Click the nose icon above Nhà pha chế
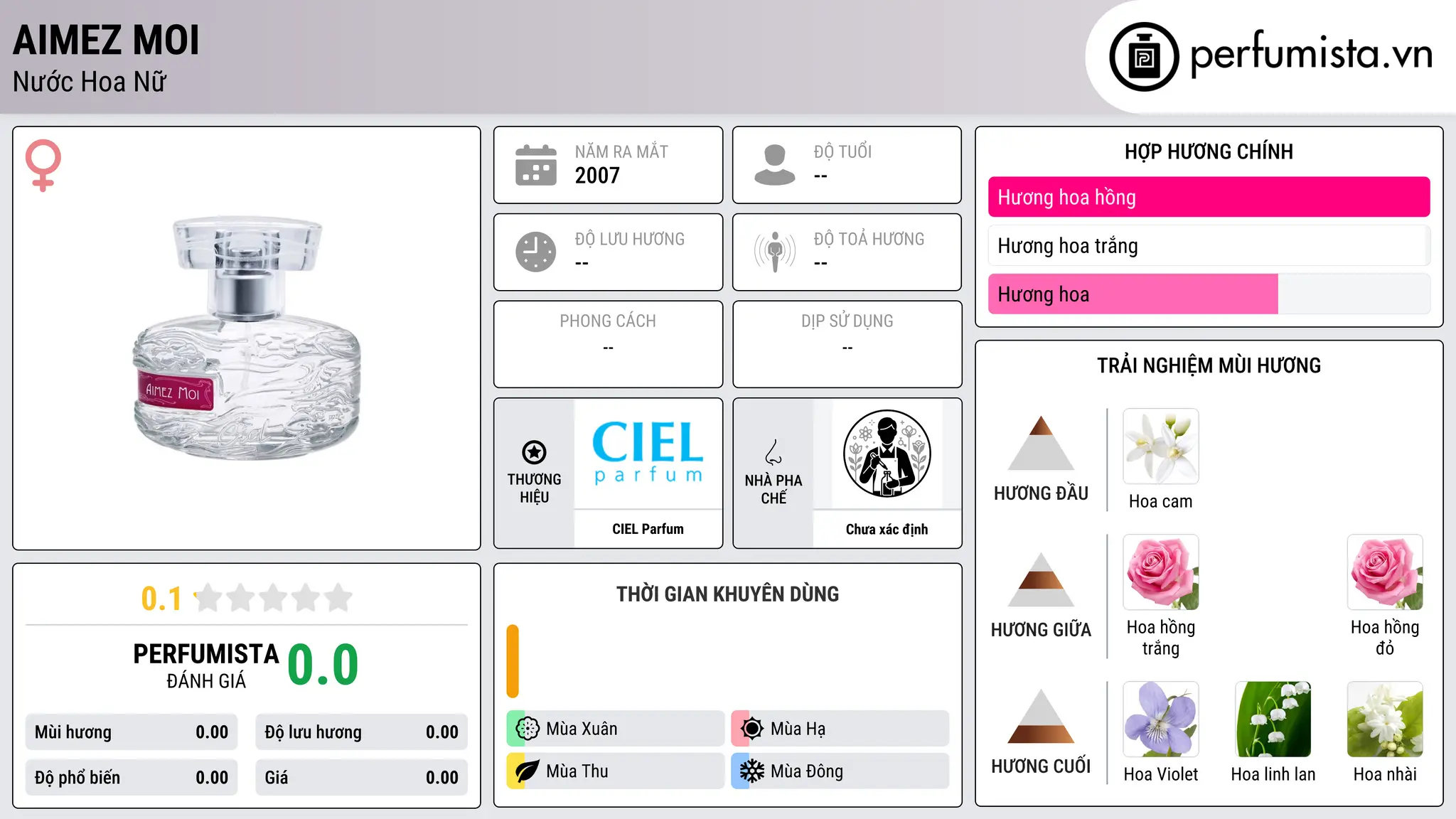 tap(773, 452)
